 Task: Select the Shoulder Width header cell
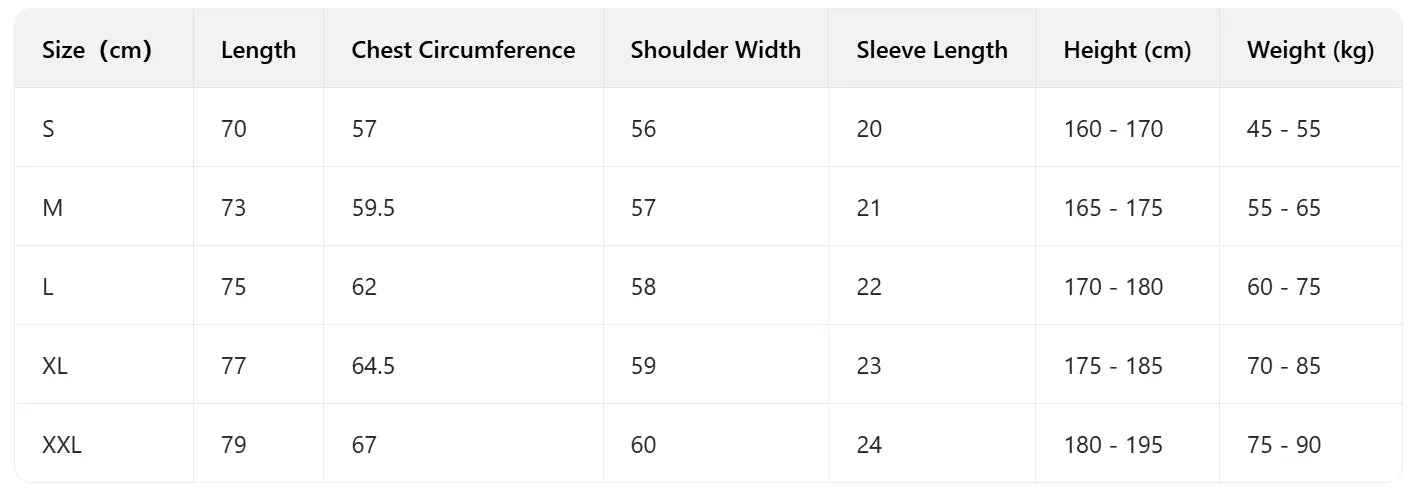(715, 50)
